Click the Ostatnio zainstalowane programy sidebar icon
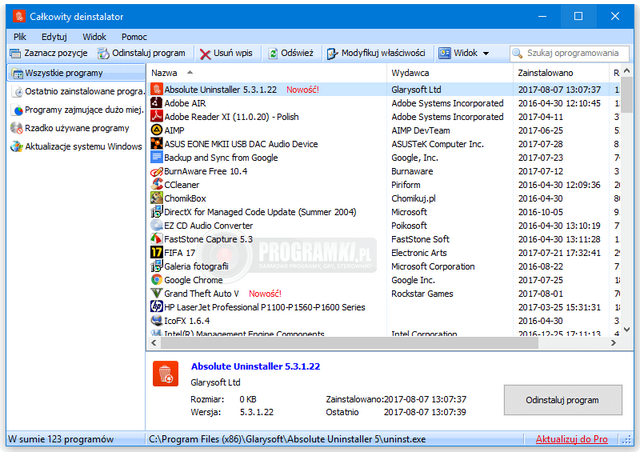This screenshot has width=643, height=453. tap(18, 92)
